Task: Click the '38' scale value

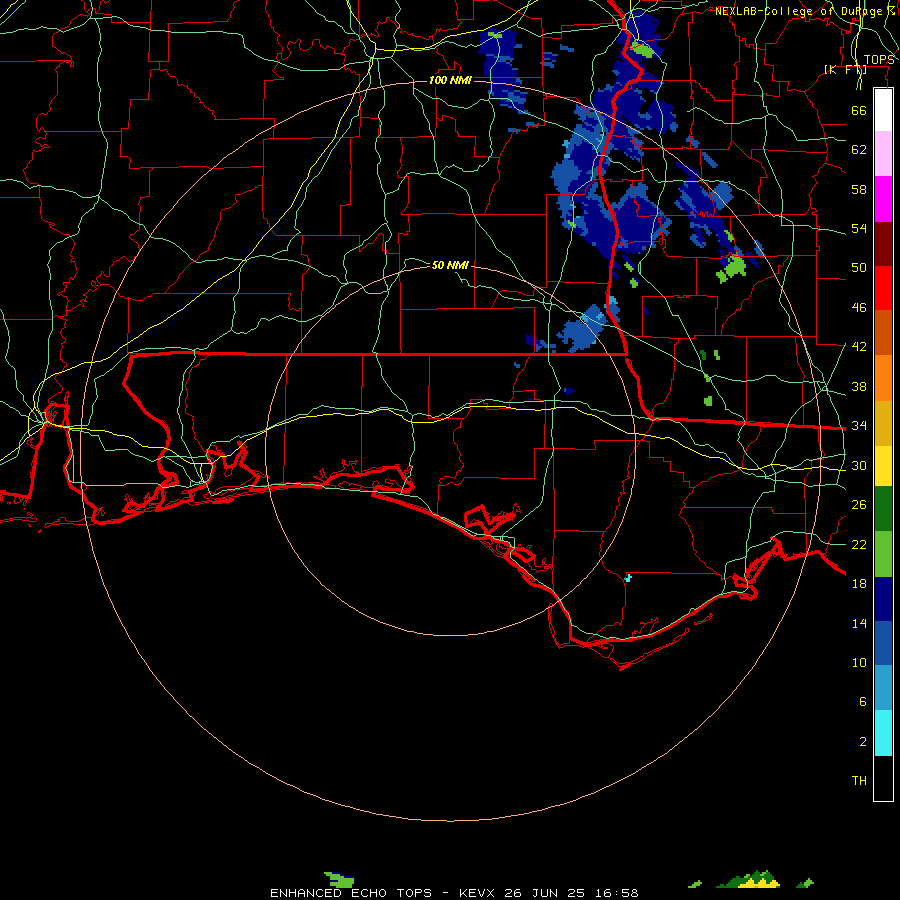Action: pos(859,387)
